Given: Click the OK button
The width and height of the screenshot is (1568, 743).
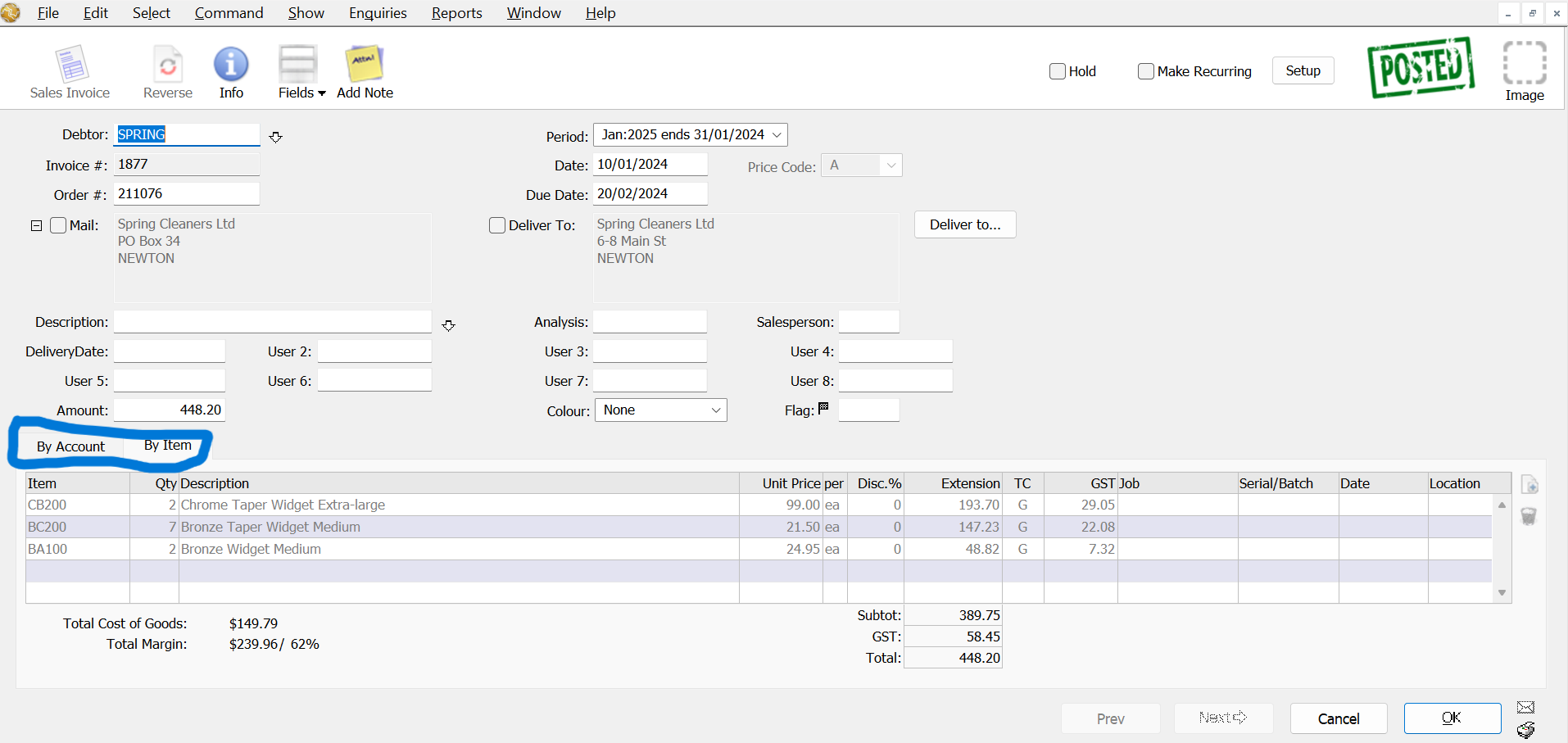Looking at the screenshot, I should pos(1452,718).
